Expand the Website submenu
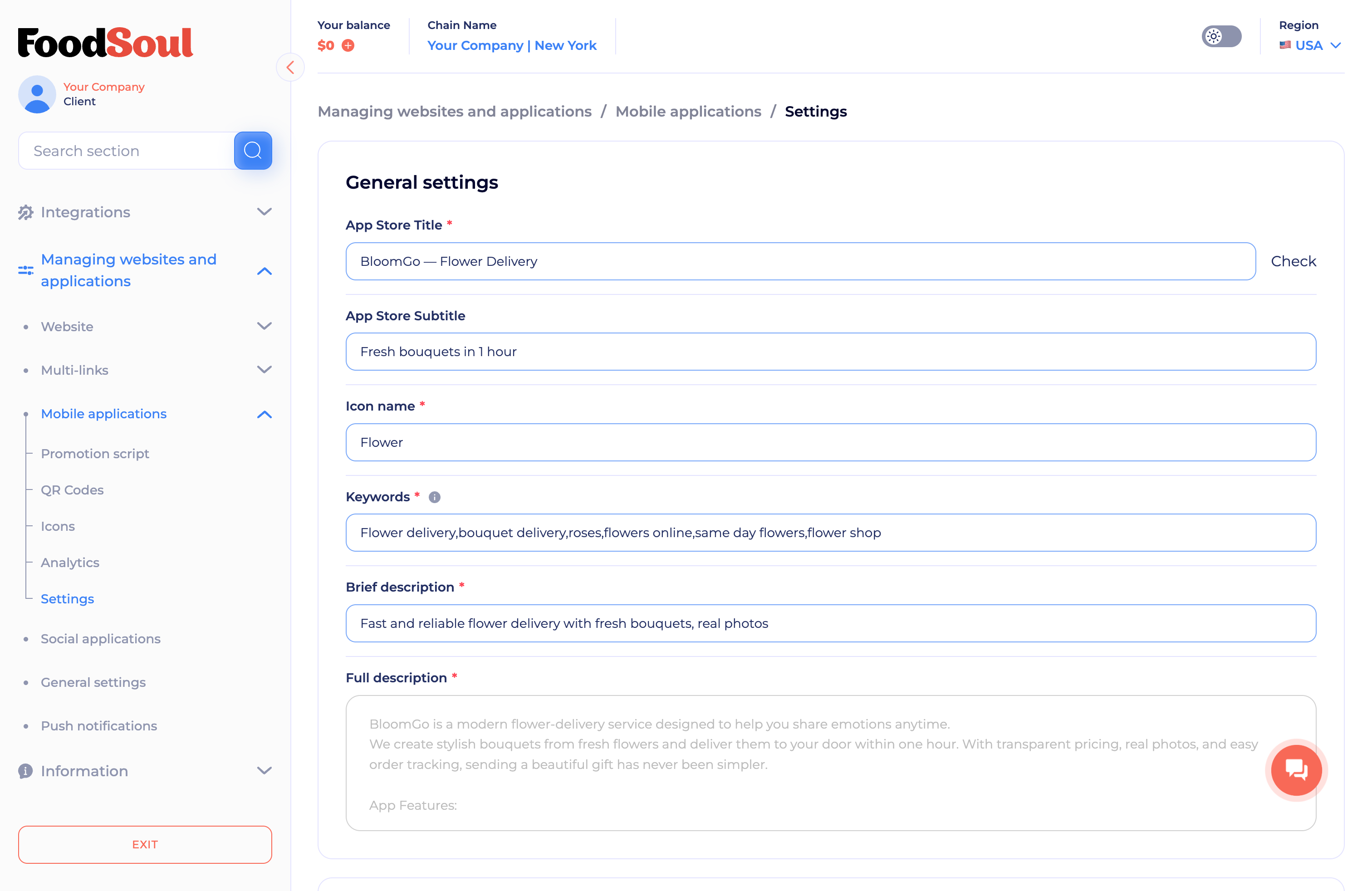This screenshot has height=891, width=1372. 264,326
